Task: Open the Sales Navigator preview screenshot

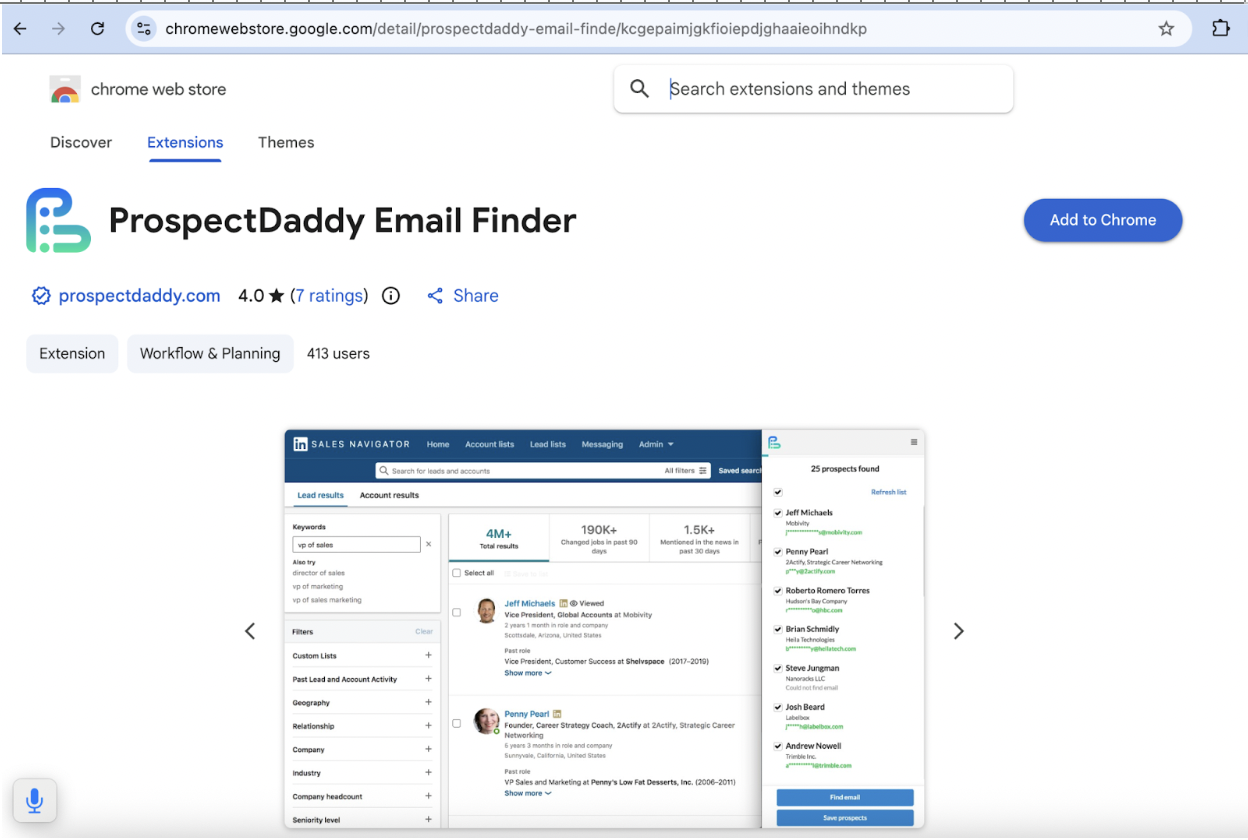Action: click(604, 629)
